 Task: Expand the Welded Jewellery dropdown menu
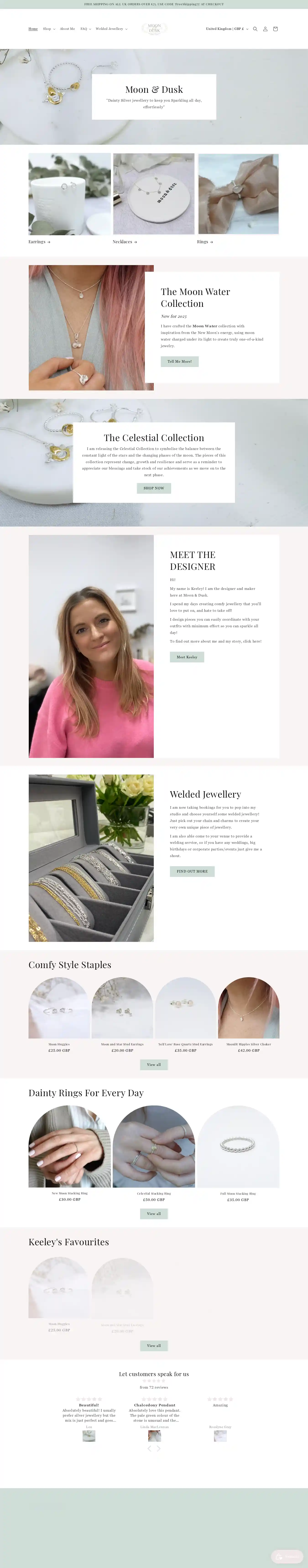tap(111, 29)
